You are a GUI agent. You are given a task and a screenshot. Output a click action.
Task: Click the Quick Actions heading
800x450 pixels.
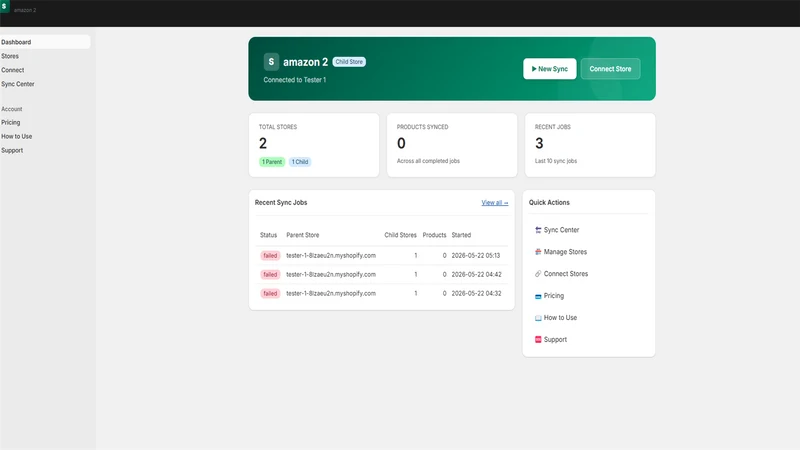coord(549,203)
